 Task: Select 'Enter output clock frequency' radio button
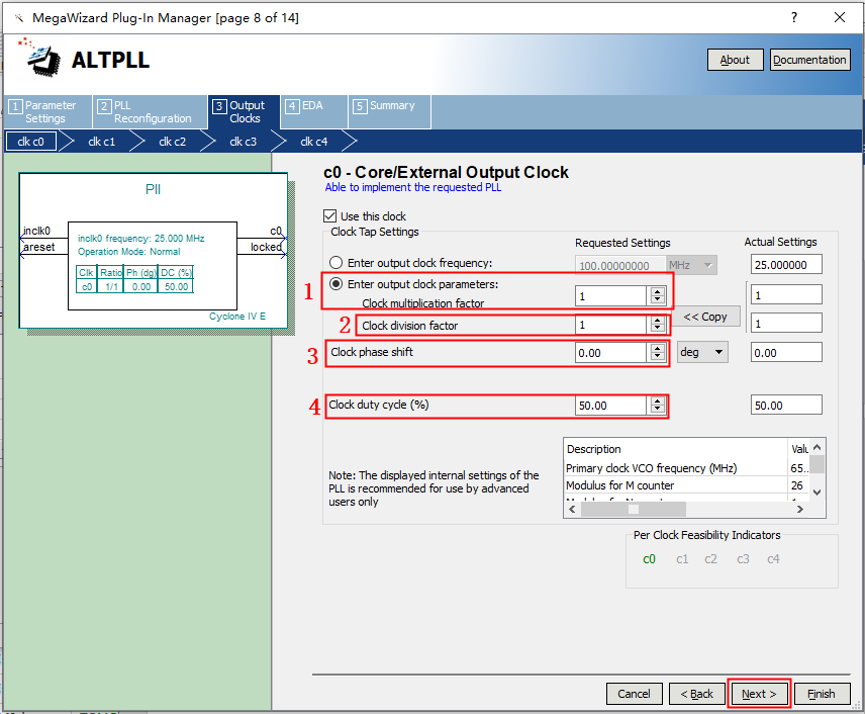pyautogui.click(x=336, y=263)
